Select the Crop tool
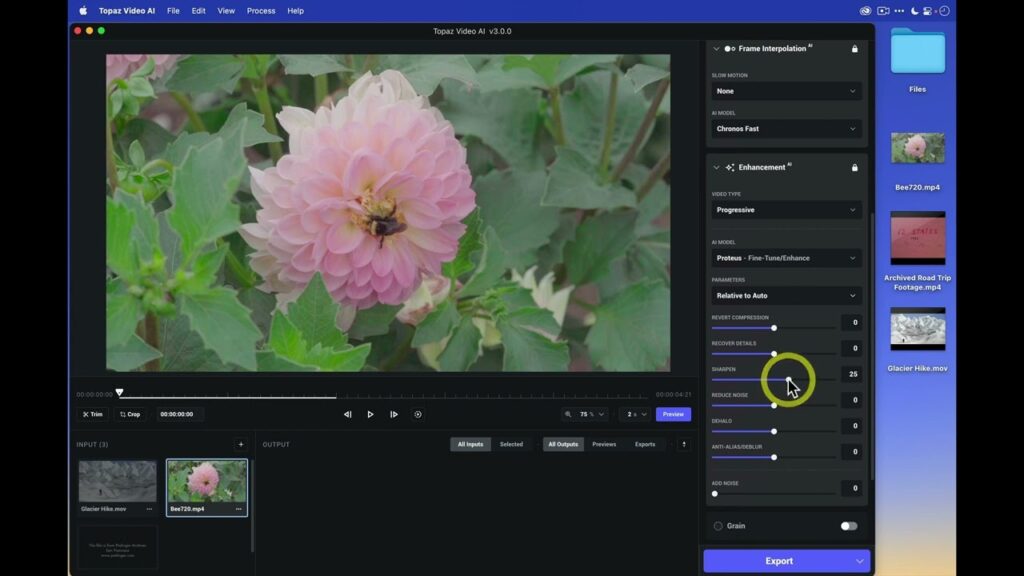1024x576 pixels. pos(130,414)
